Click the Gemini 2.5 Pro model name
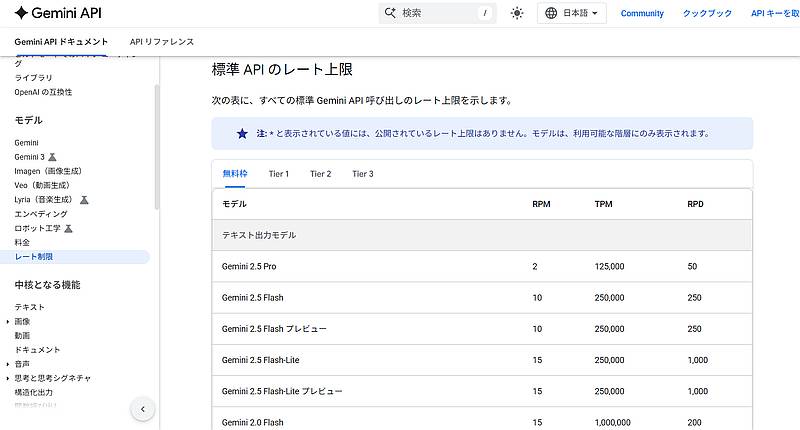 (249, 266)
